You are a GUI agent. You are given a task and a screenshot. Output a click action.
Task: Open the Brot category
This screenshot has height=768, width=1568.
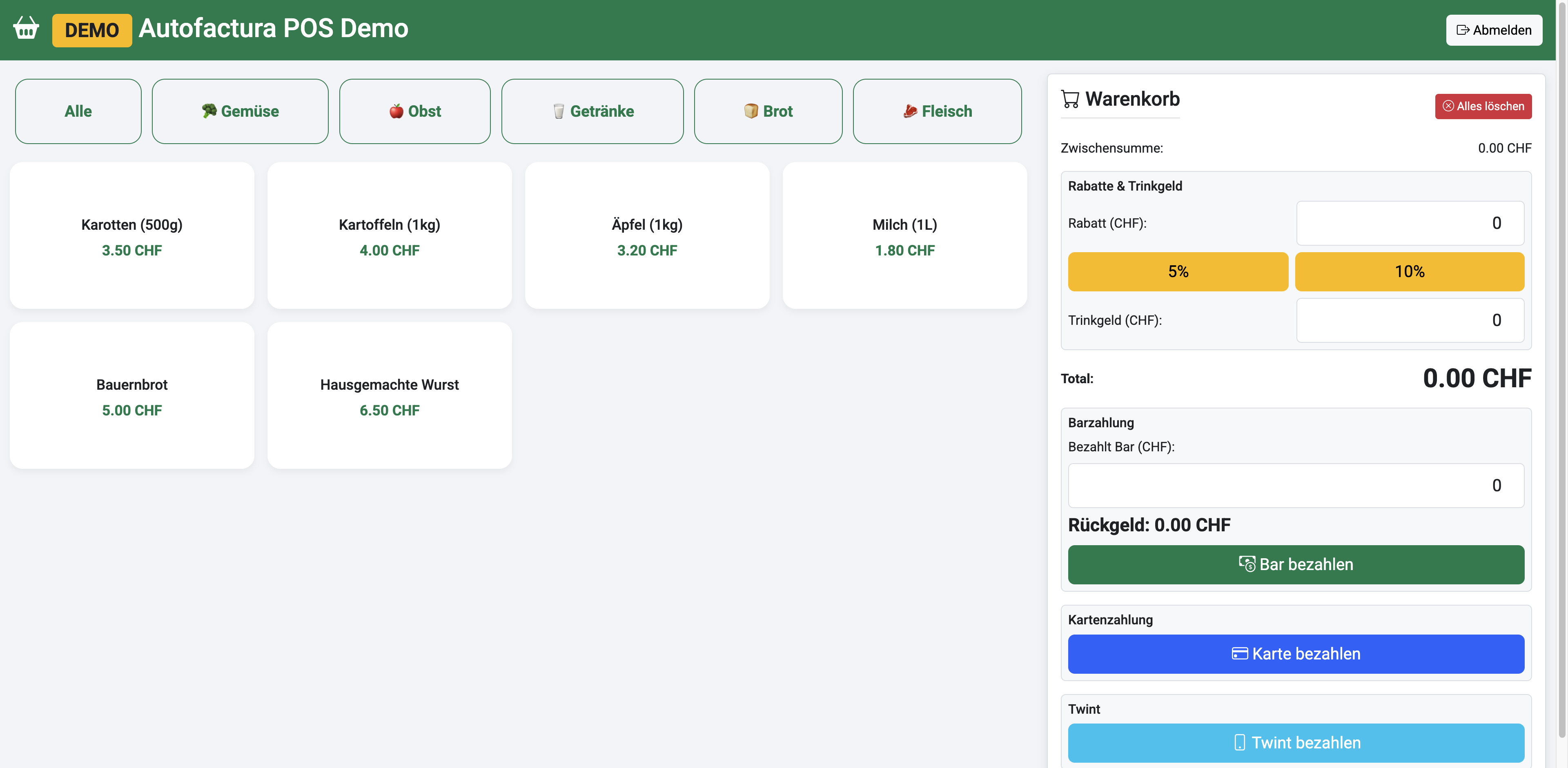(768, 111)
